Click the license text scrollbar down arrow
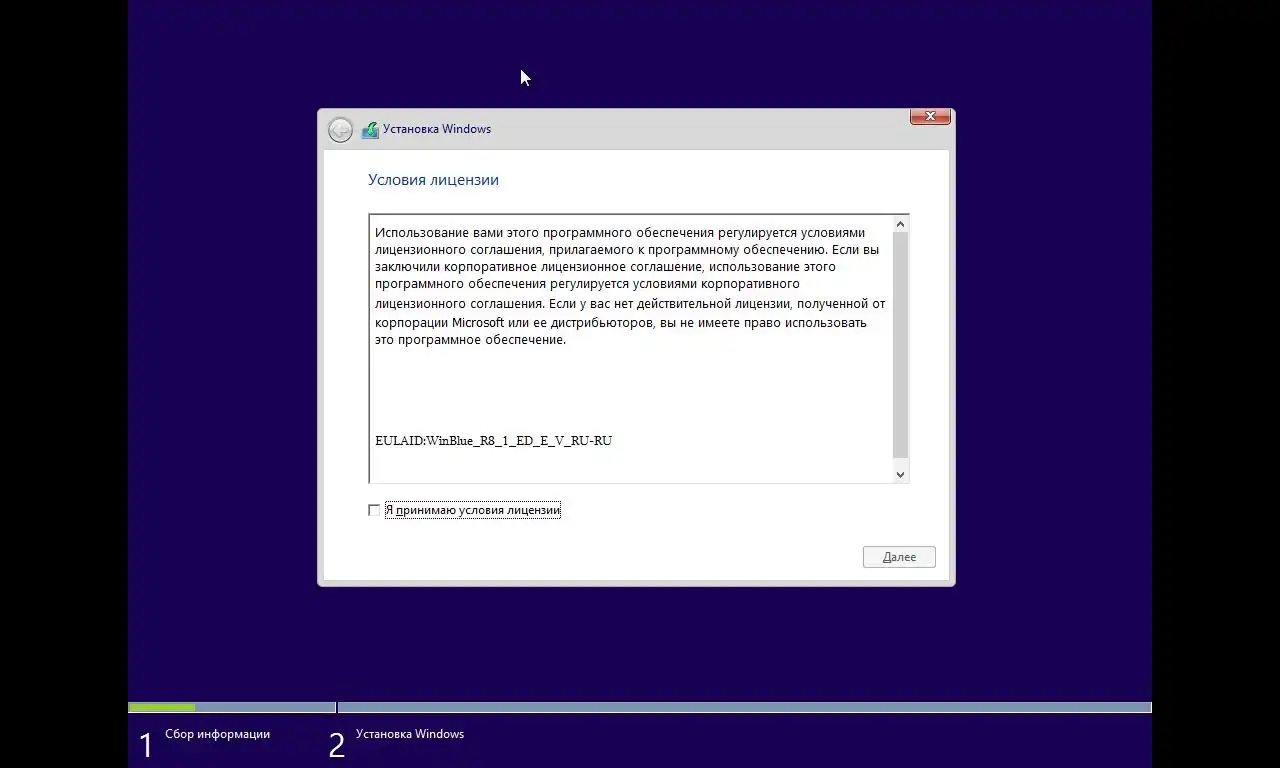1280x768 pixels. click(900, 474)
